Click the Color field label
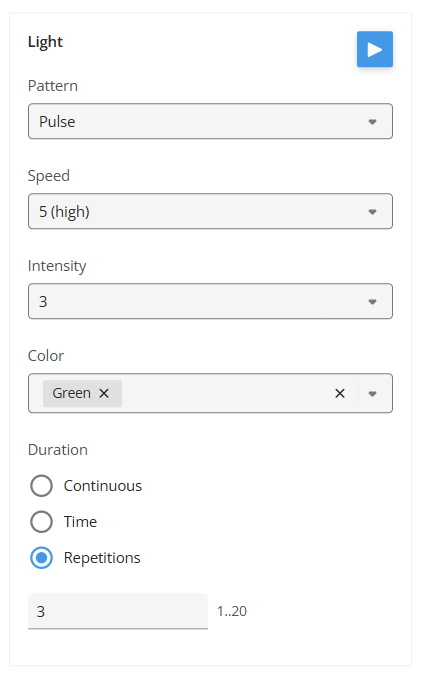This screenshot has width=421, height=677. pos(46,356)
